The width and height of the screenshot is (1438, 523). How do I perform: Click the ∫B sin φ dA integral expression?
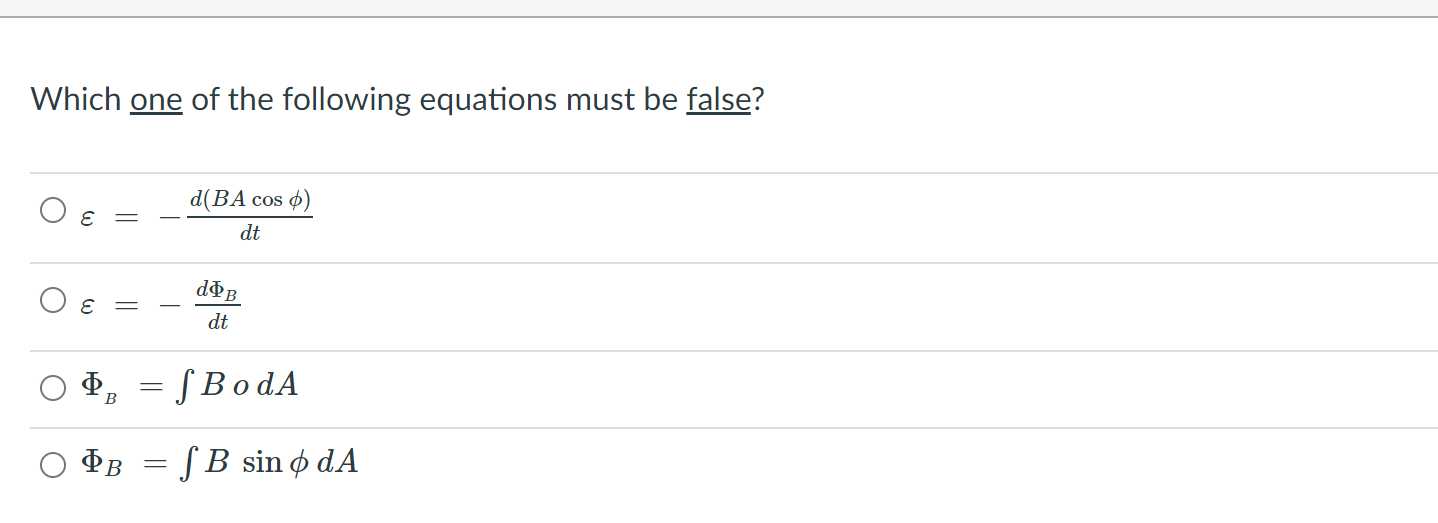(271, 462)
